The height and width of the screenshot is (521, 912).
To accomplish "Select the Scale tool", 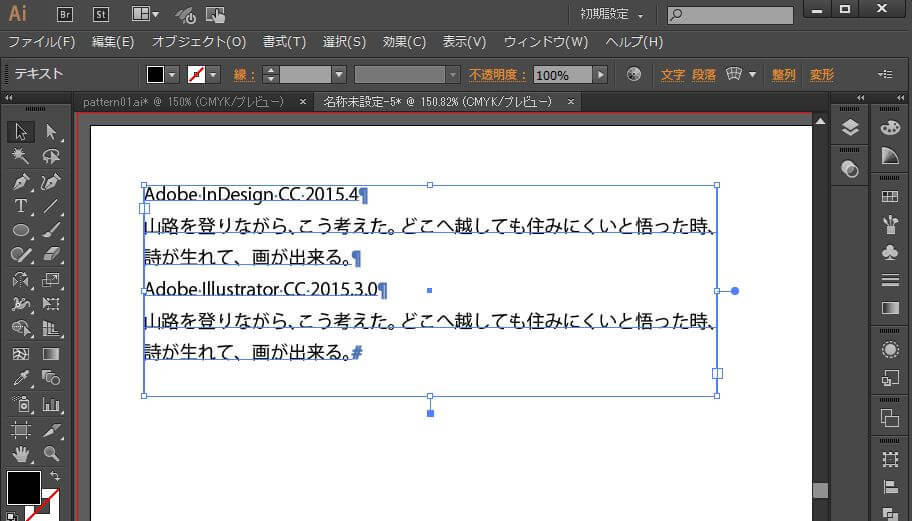I will point(51,280).
